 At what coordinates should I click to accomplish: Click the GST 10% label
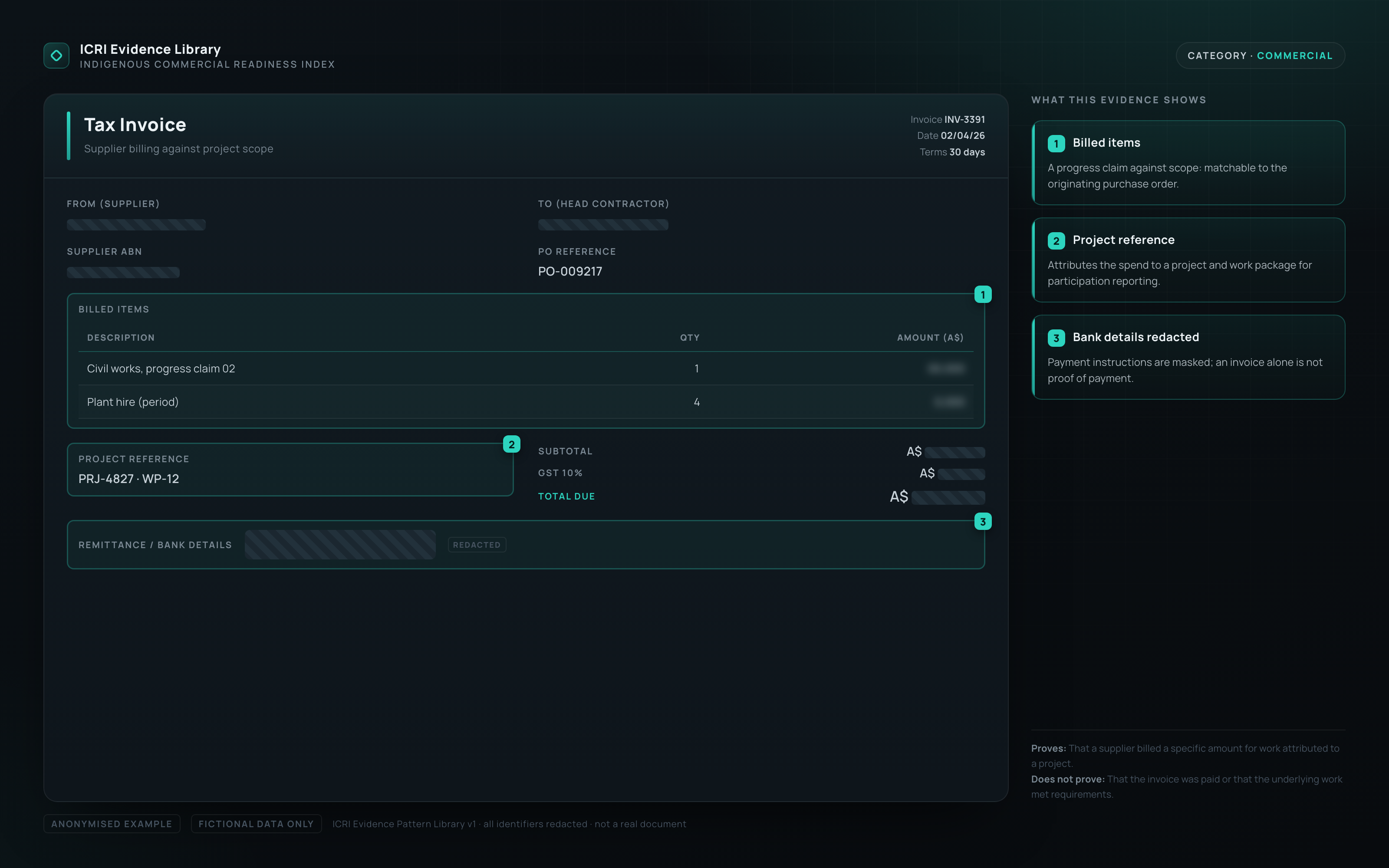[560, 473]
